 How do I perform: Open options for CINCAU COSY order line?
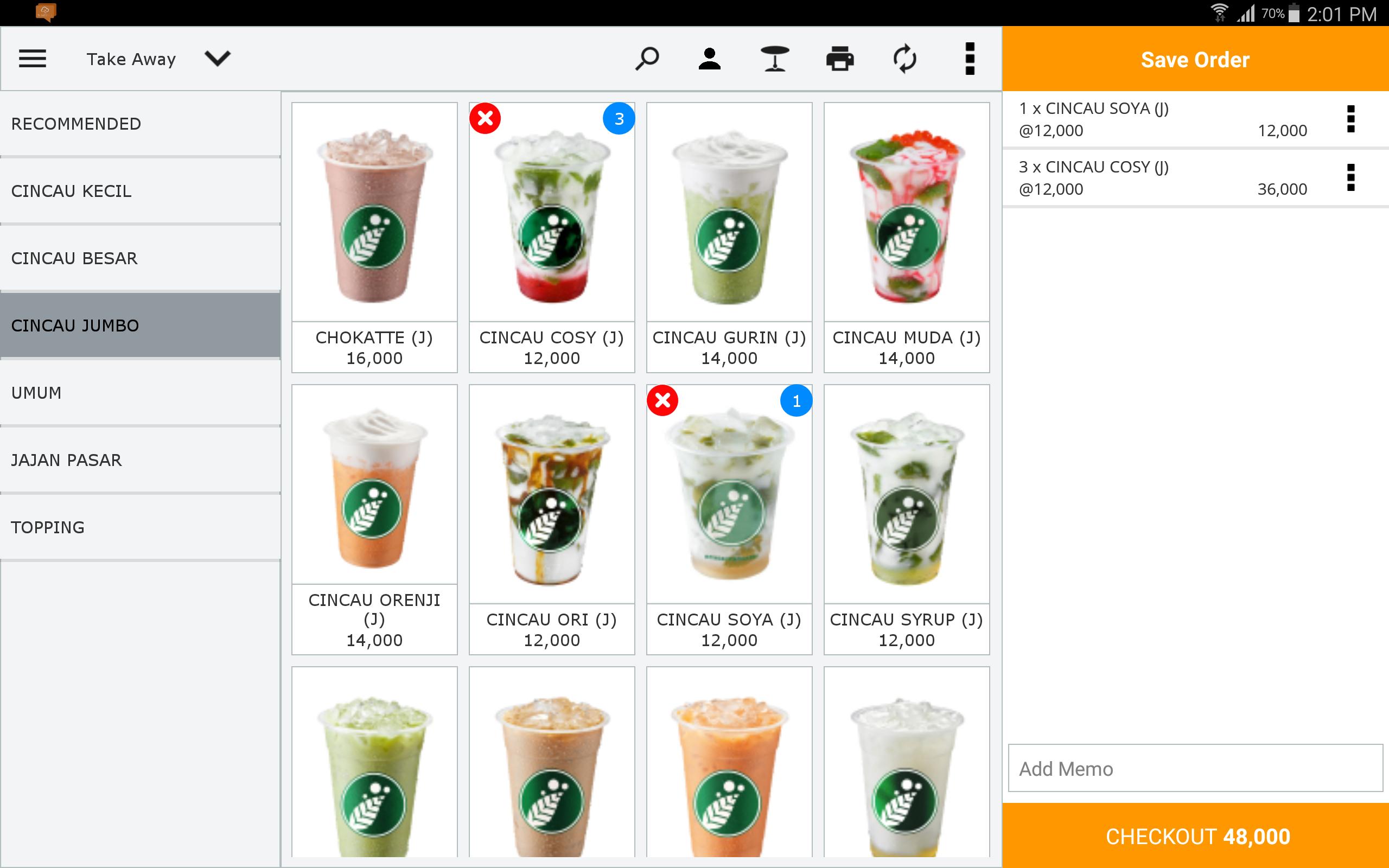1350,178
